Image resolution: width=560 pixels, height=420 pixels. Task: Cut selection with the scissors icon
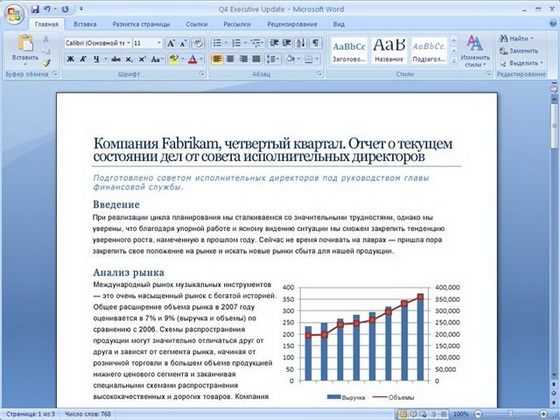tap(46, 39)
